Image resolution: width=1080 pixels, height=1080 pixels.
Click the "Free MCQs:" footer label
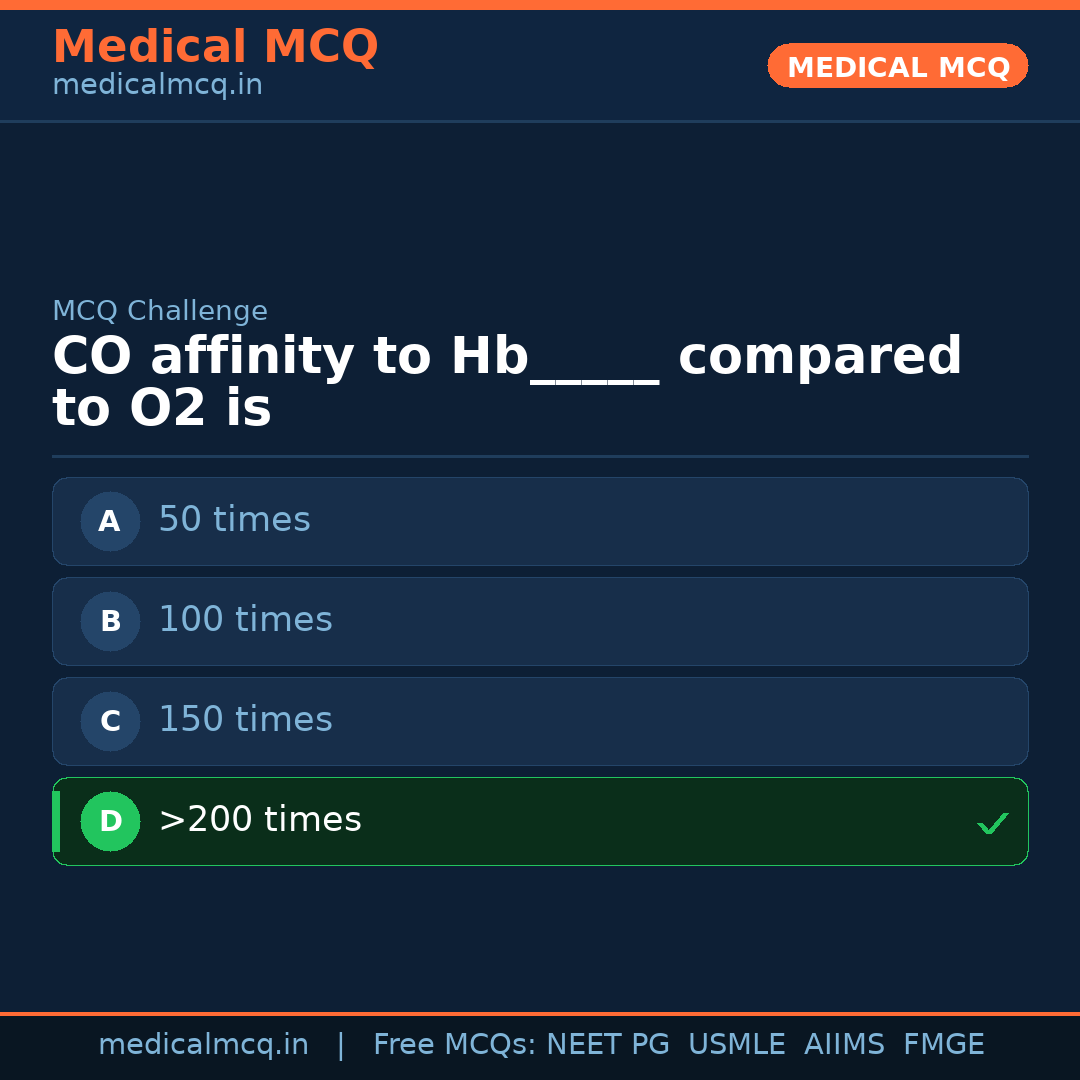pyautogui.click(x=455, y=1045)
